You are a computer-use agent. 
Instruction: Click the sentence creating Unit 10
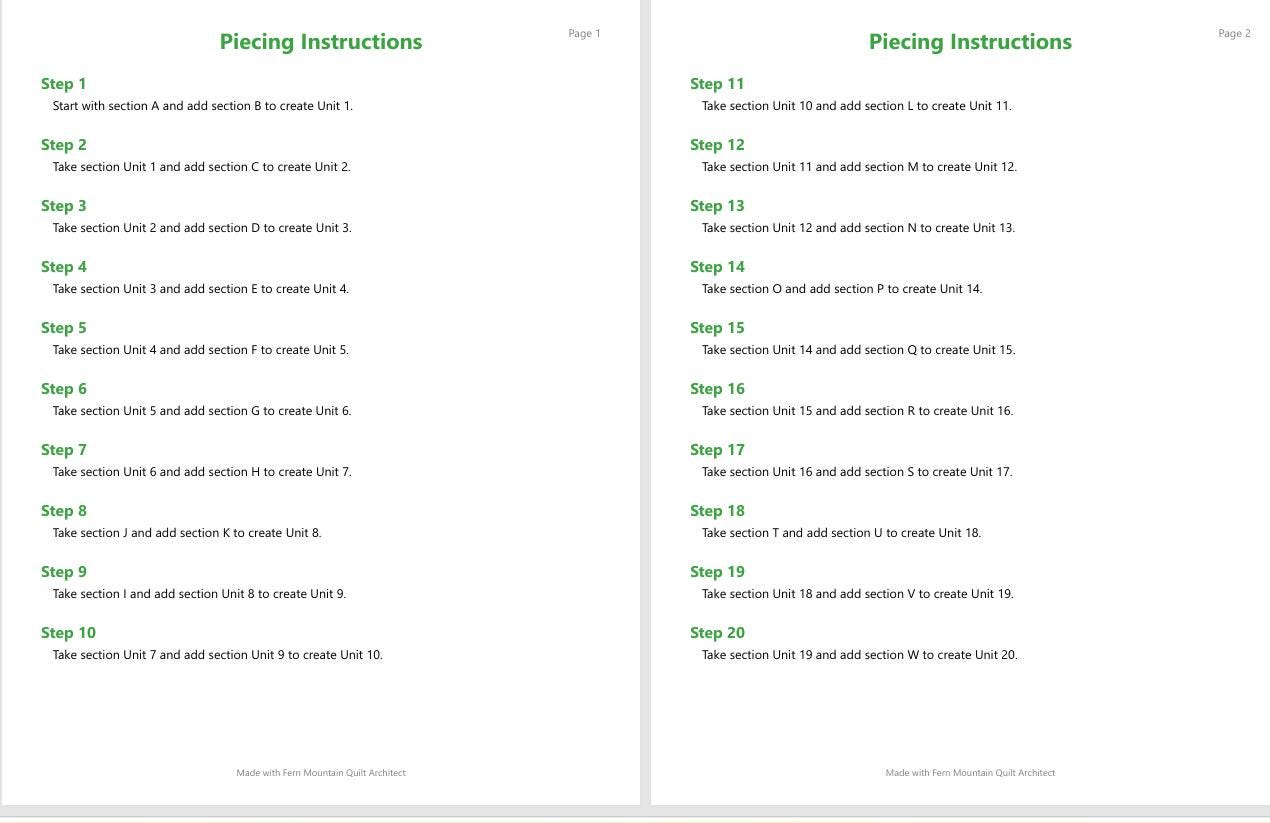pos(218,655)
